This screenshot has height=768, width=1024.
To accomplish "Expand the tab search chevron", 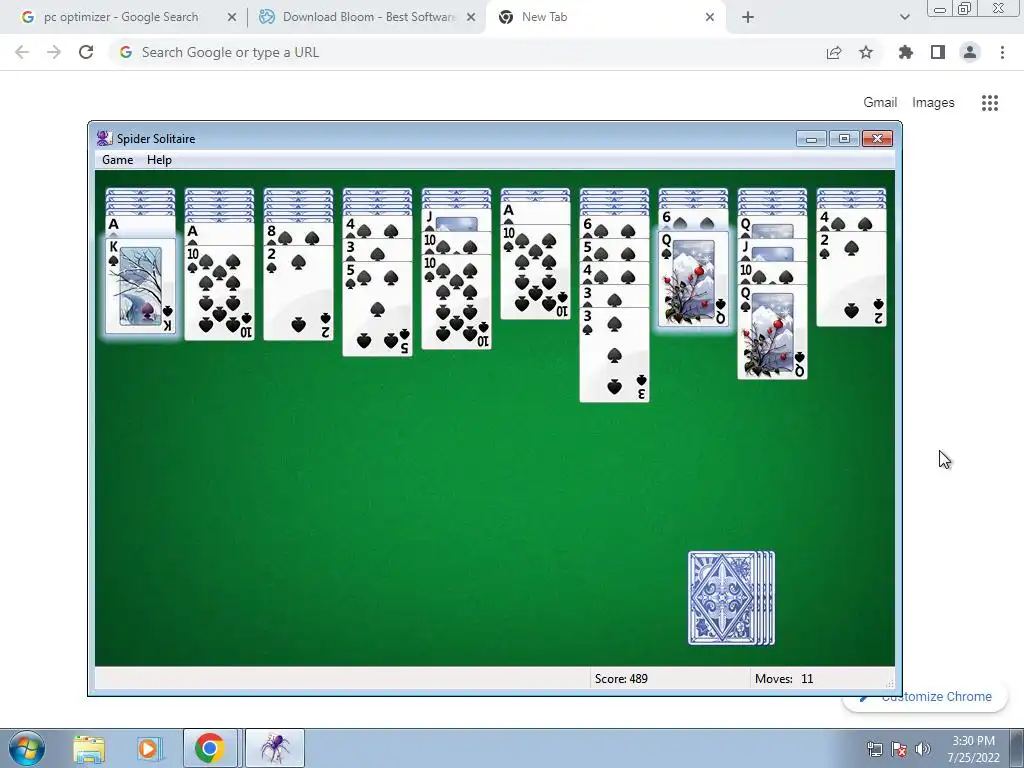I will point(904,18).
